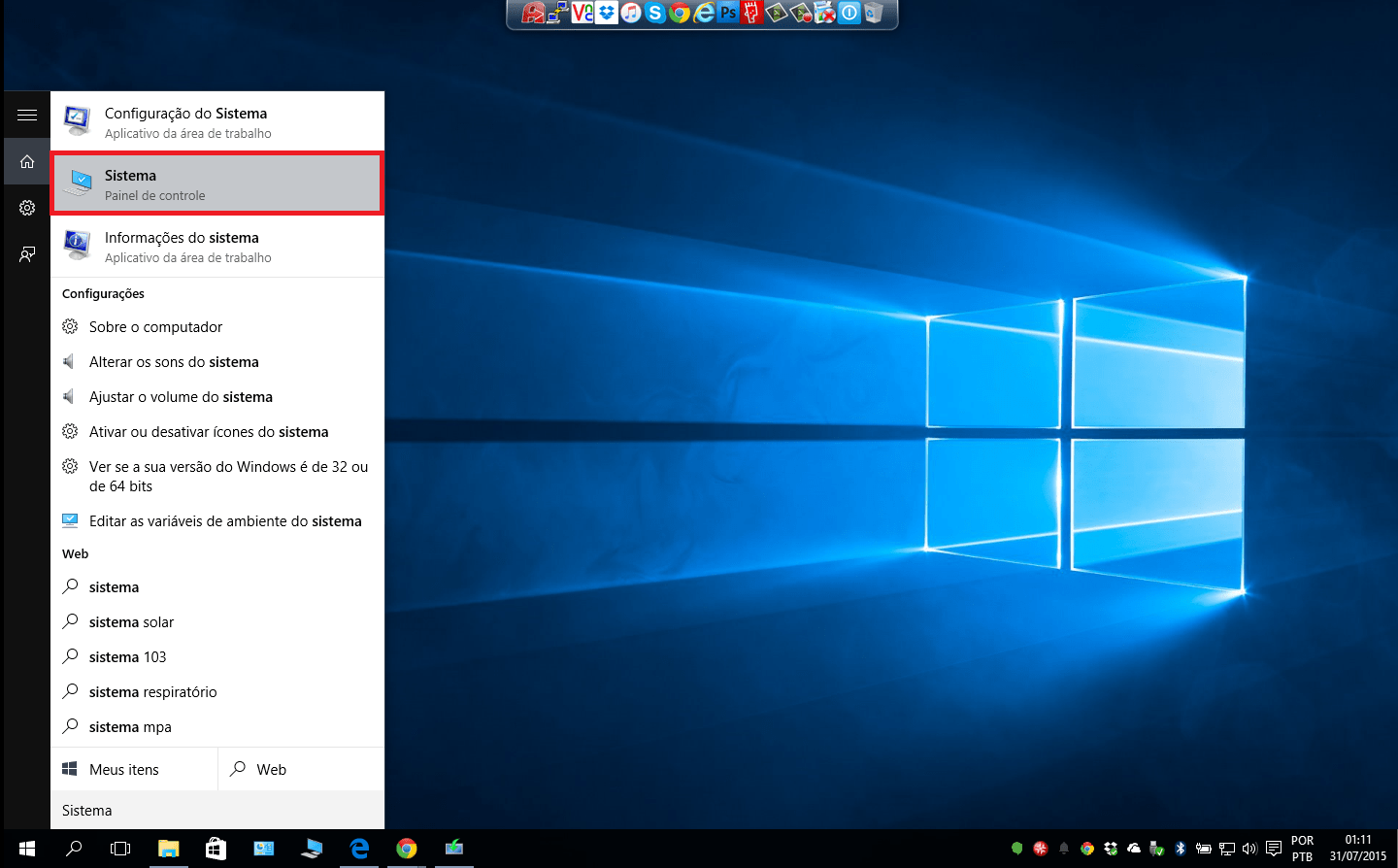
Task: Switch the POR PTB input language
Action: point(1302,849)
